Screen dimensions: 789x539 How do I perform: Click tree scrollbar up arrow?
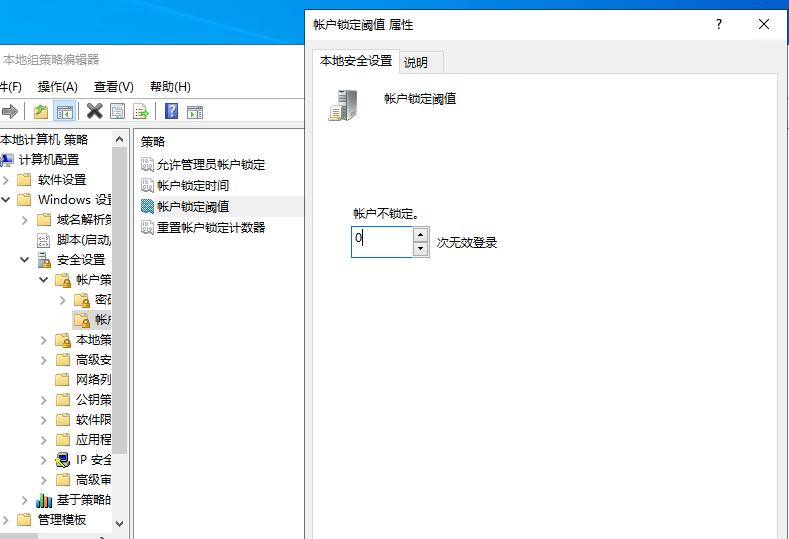[119, 139]
